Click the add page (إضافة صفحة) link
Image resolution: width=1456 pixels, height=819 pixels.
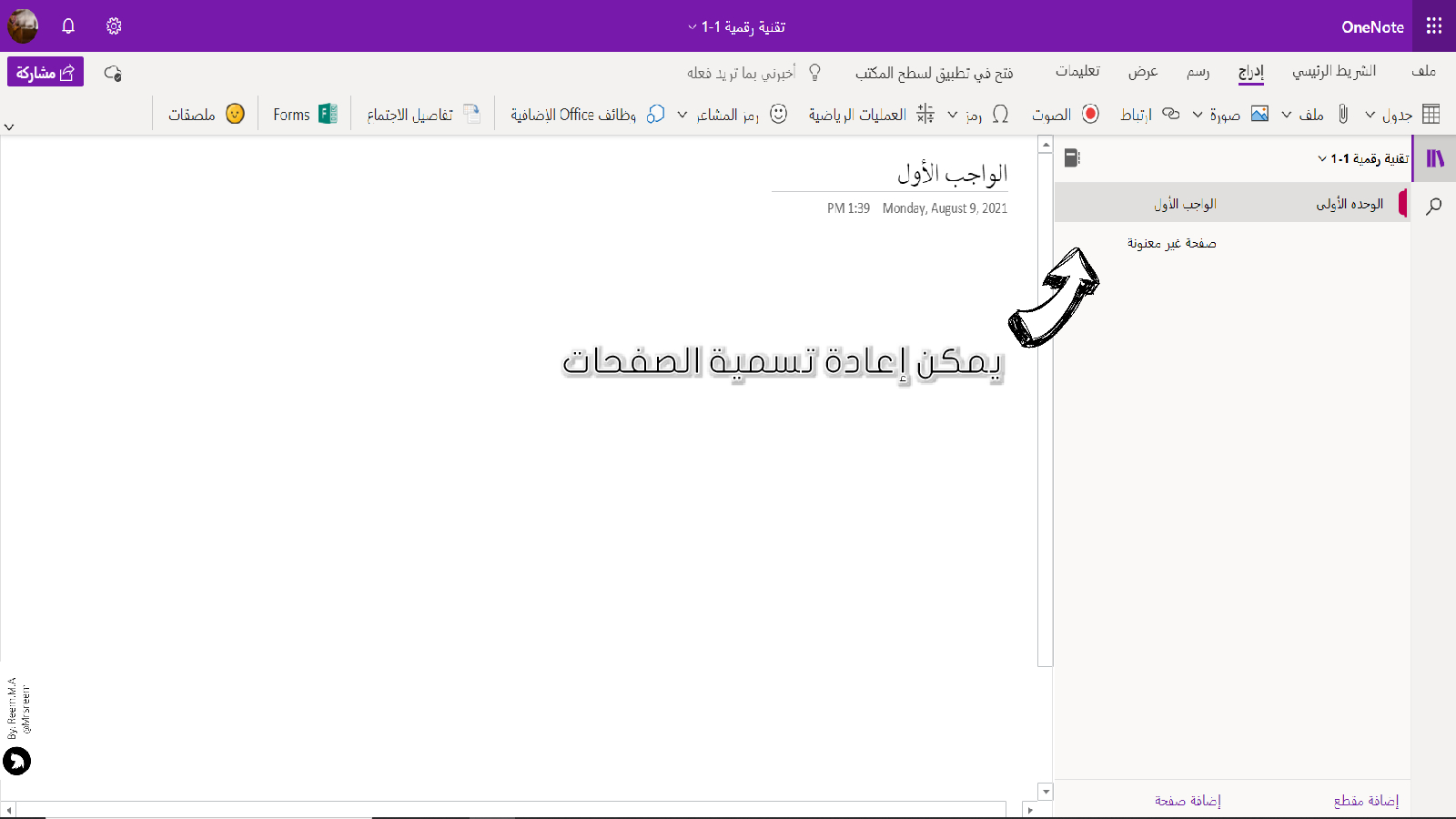(x=1188, y=801)
